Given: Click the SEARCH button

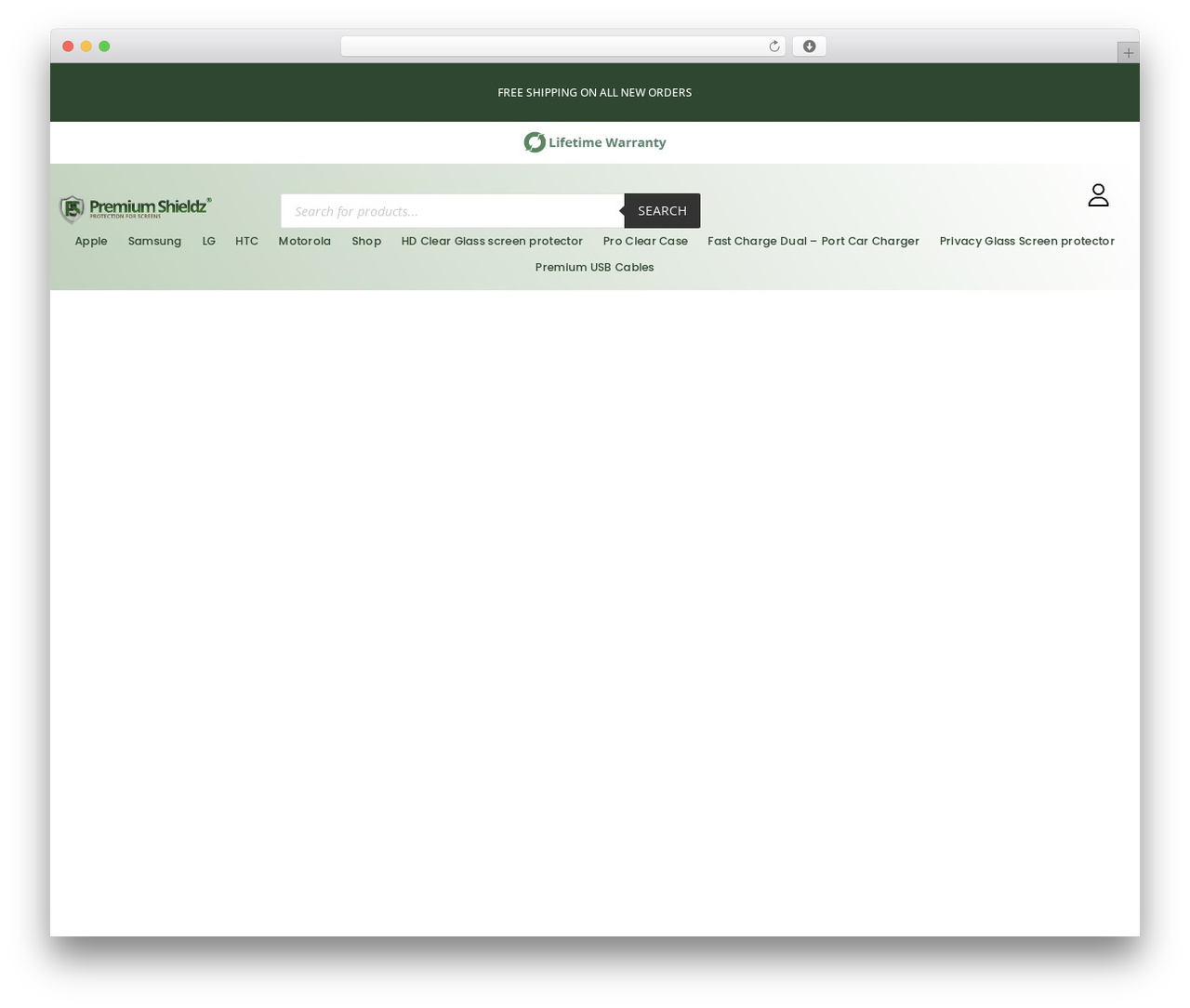Looking at the screenshot, I should tap(662, 211).
